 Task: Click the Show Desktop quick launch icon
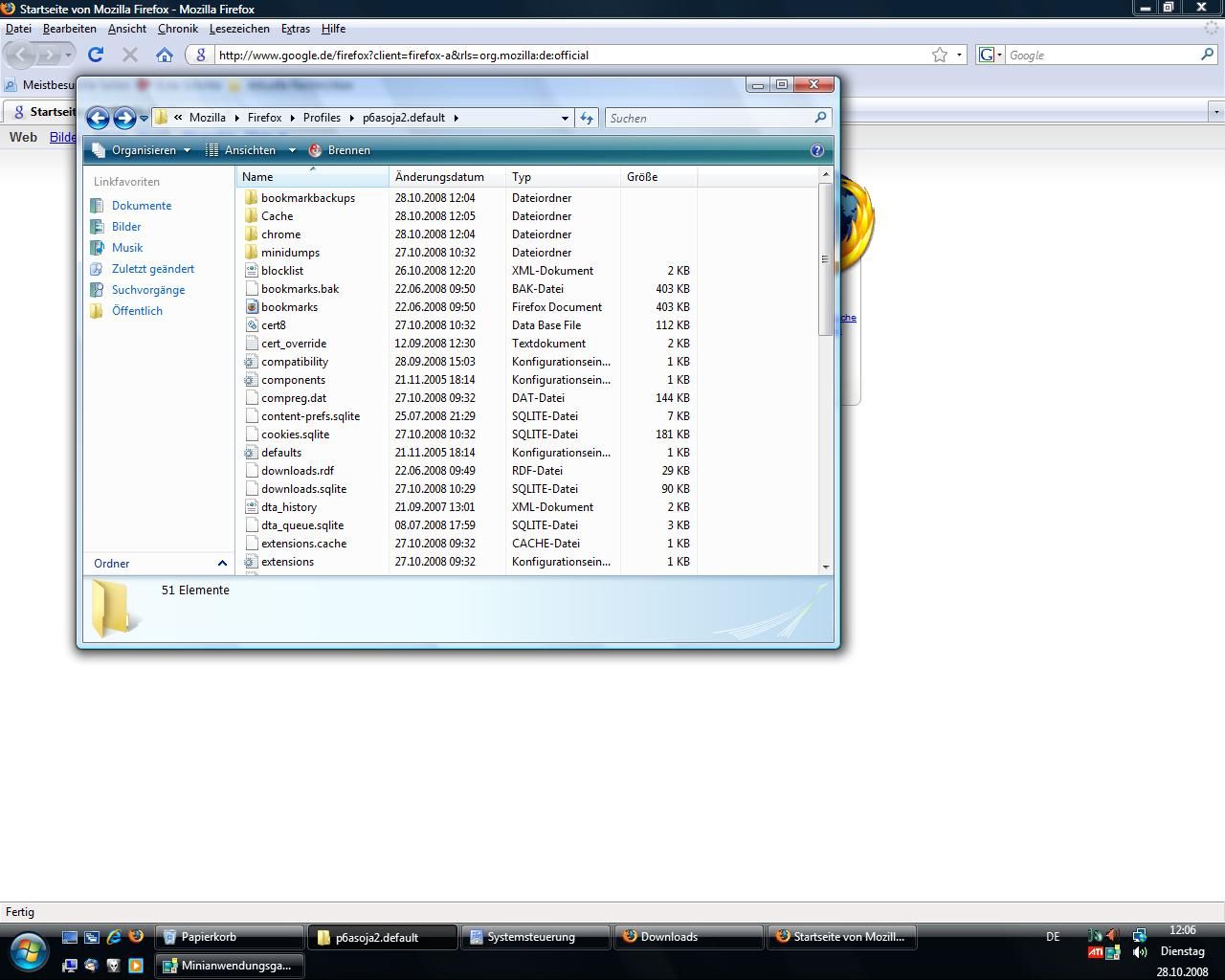point(70,937)
